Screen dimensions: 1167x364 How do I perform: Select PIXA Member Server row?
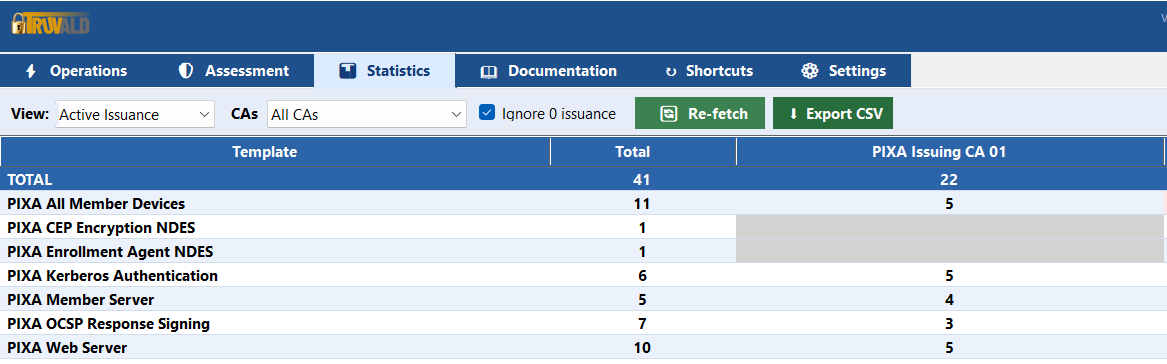pos(584,299)
